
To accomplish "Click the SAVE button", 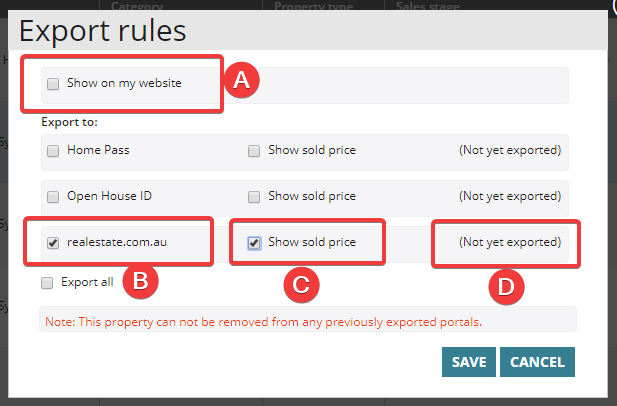I will 469,362.
